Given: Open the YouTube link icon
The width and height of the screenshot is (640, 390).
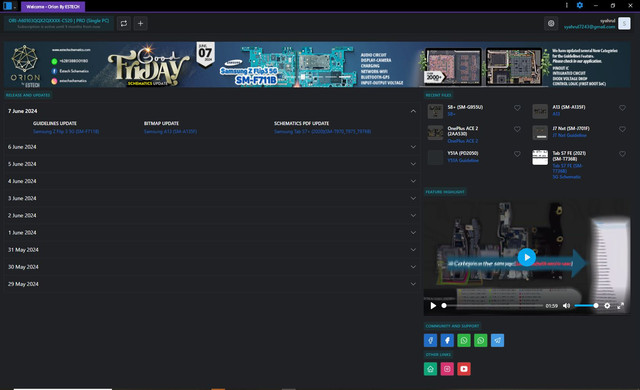Looking at the screenshot, I should (x=464, y=369).
